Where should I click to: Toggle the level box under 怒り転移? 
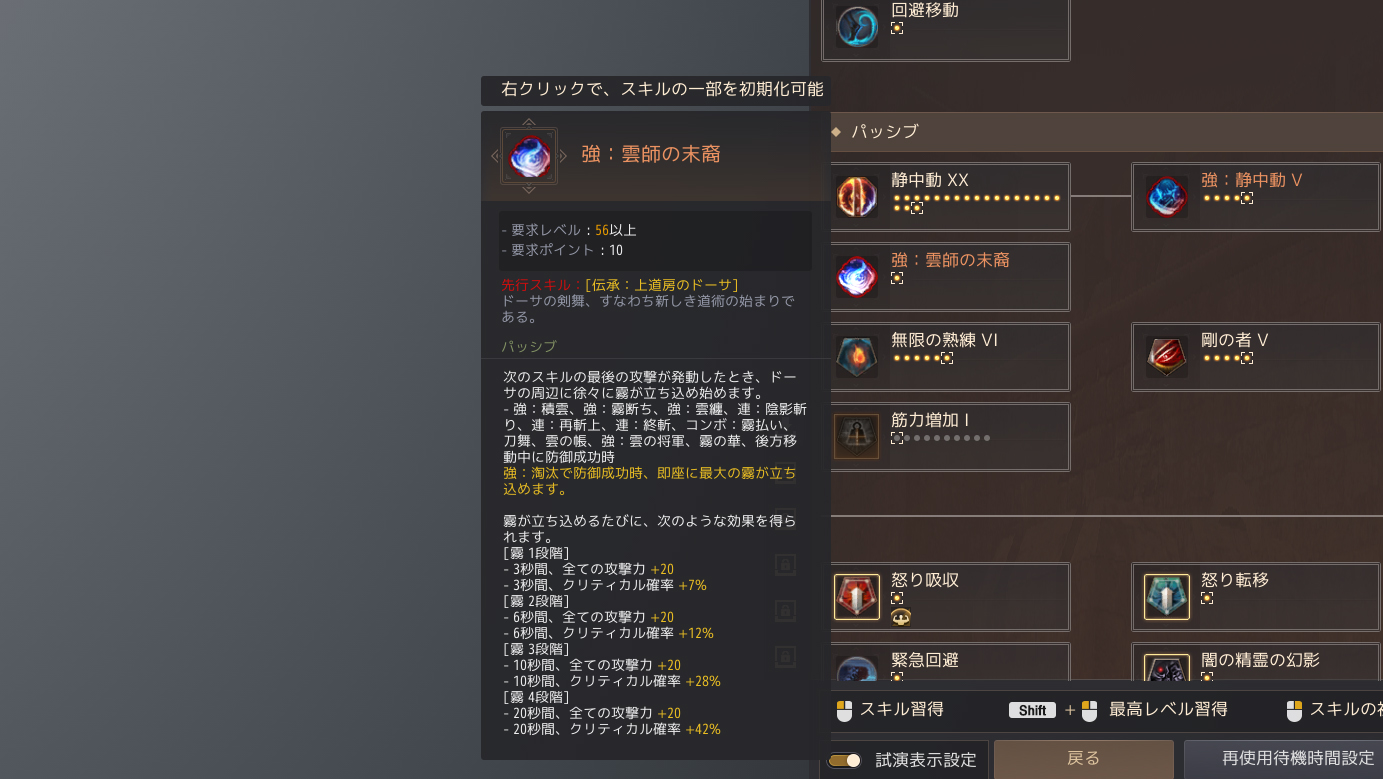pos(1207,598)
